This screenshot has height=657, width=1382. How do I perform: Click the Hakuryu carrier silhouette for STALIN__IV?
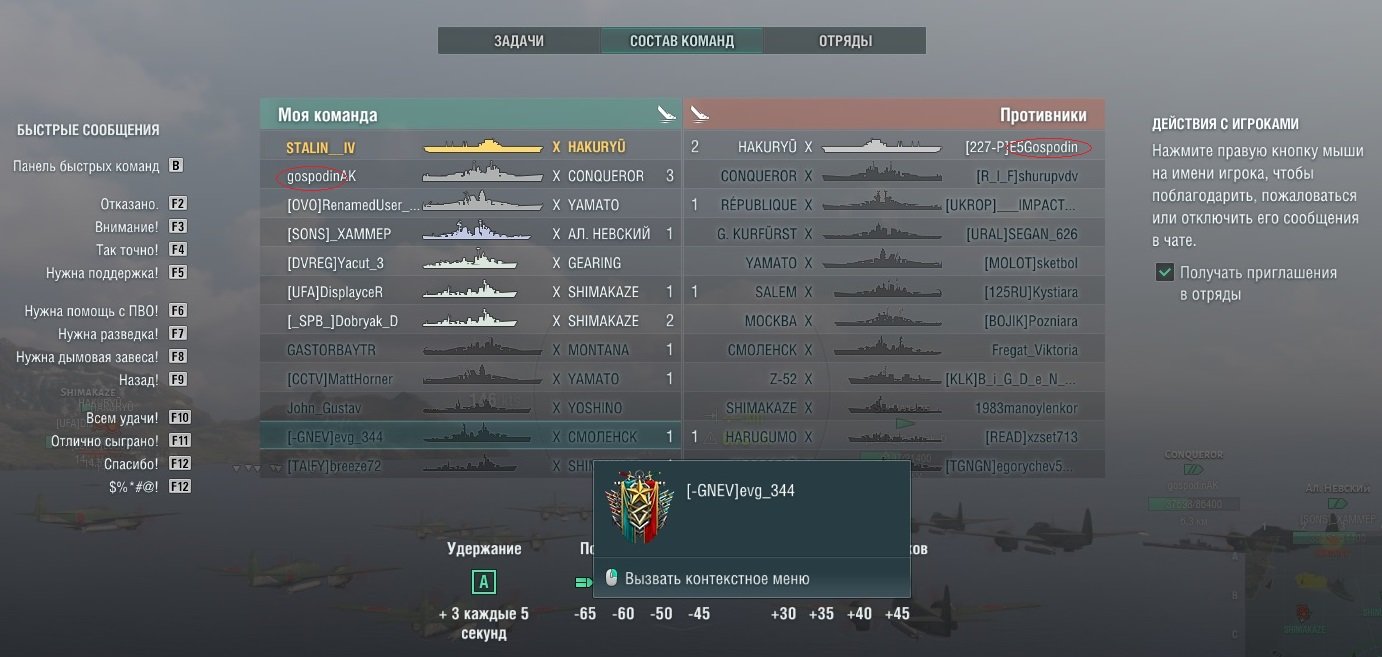click(470, 147)
